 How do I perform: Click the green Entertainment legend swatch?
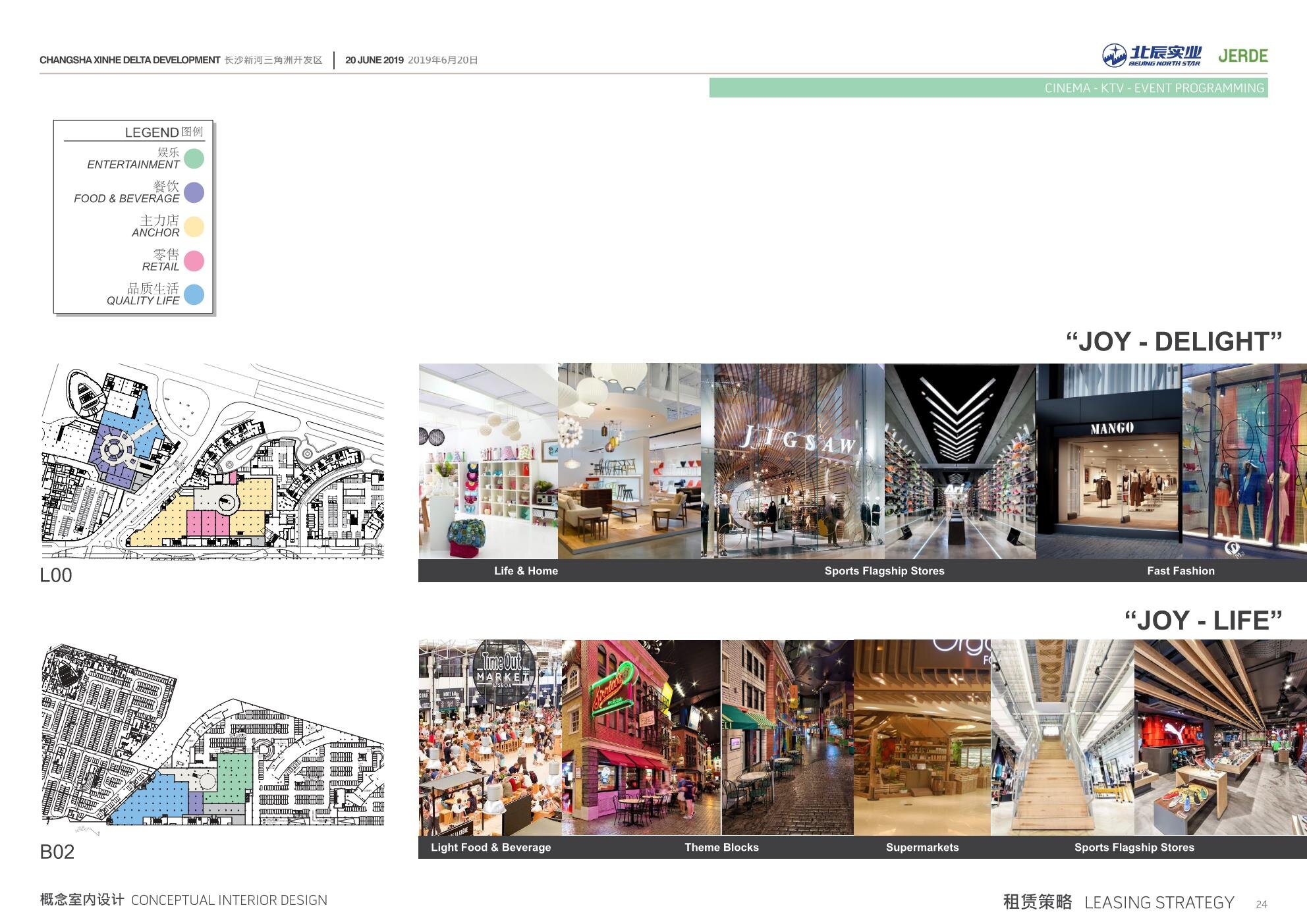click(194, 159)
